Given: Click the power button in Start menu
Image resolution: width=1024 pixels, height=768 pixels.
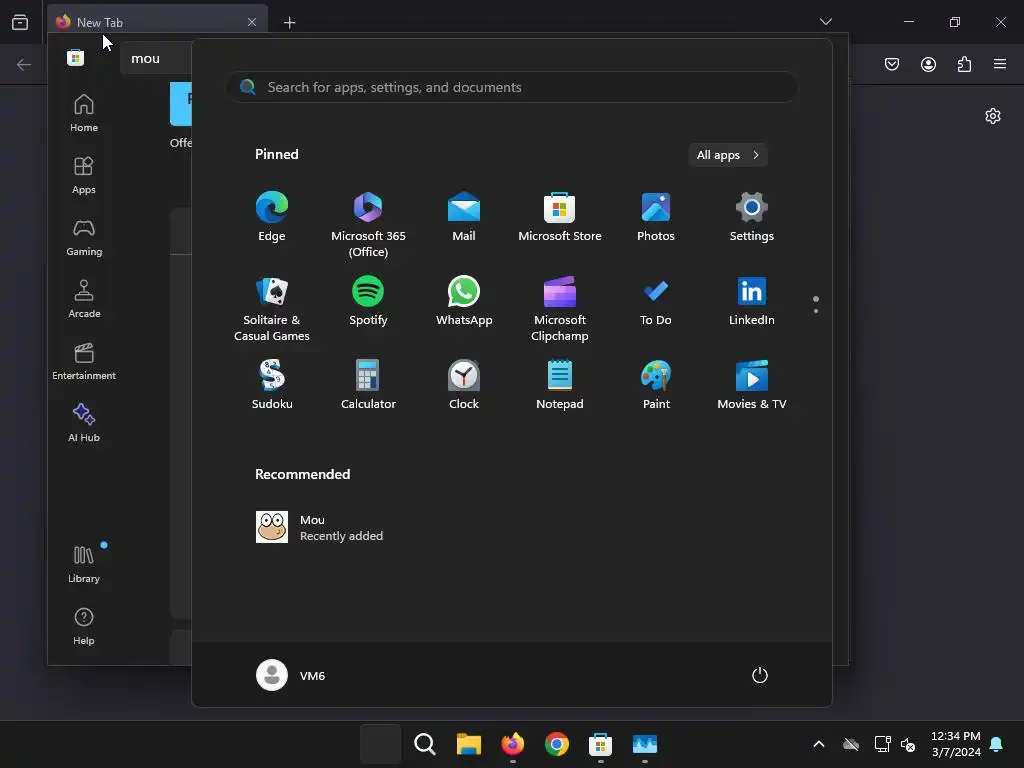Looking at the screenshot, I should point(760,675).
